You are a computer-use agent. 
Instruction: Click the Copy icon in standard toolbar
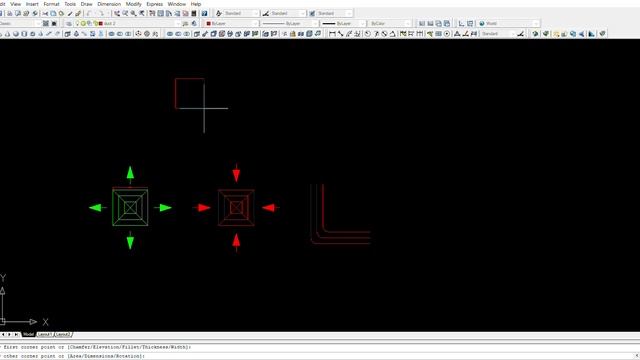(x=53, y=13)
